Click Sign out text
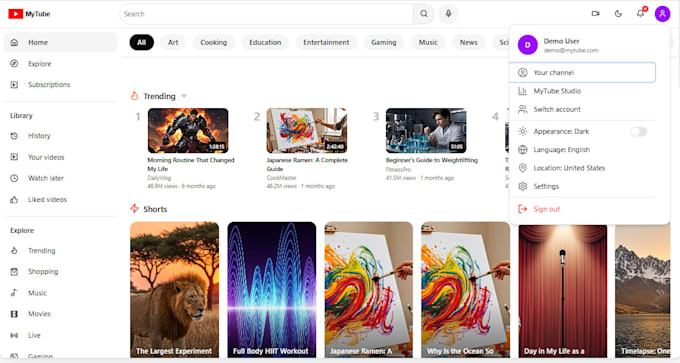 (x=546, y=209)
